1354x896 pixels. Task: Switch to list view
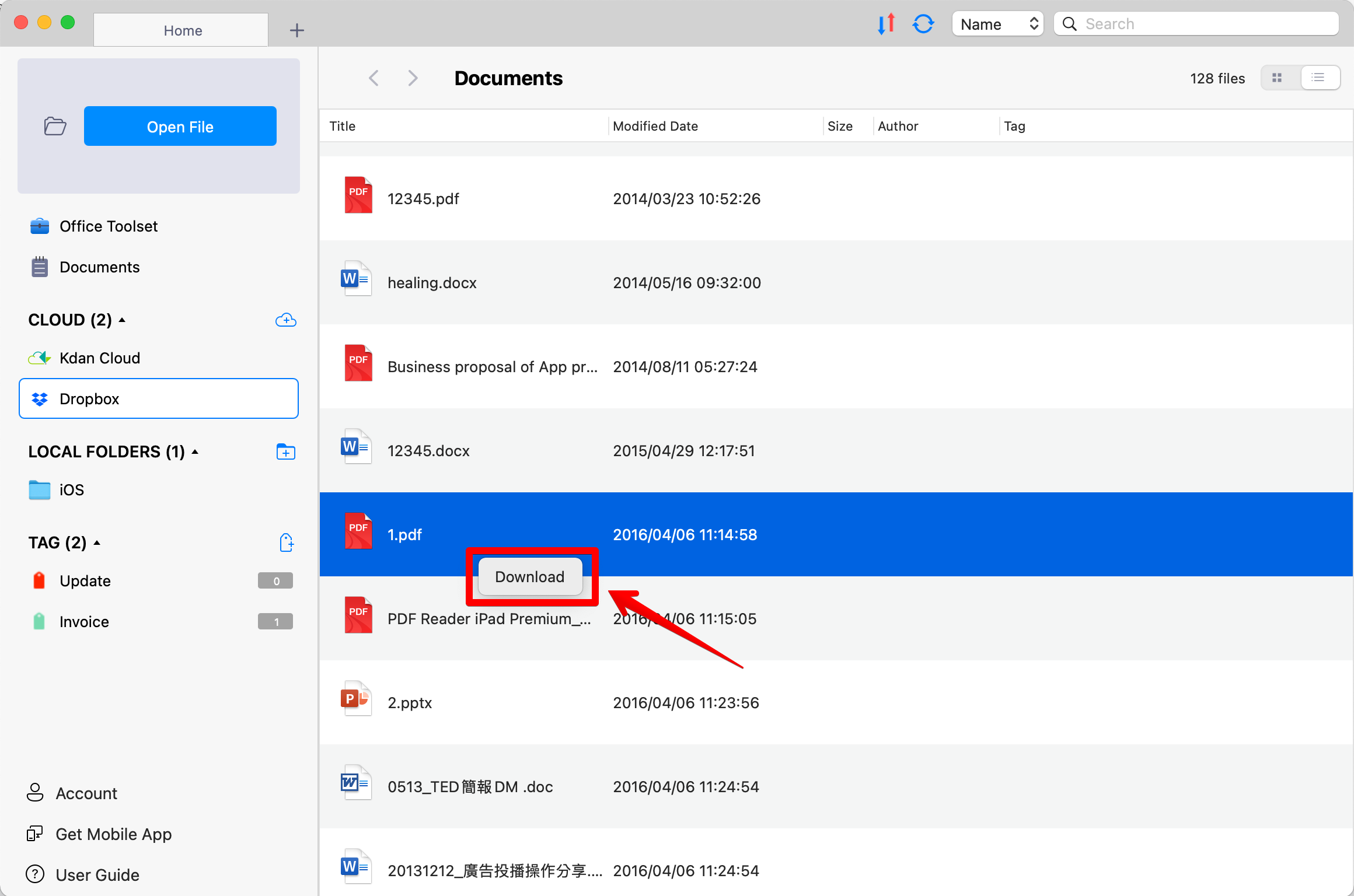(x=1318, y=78)
